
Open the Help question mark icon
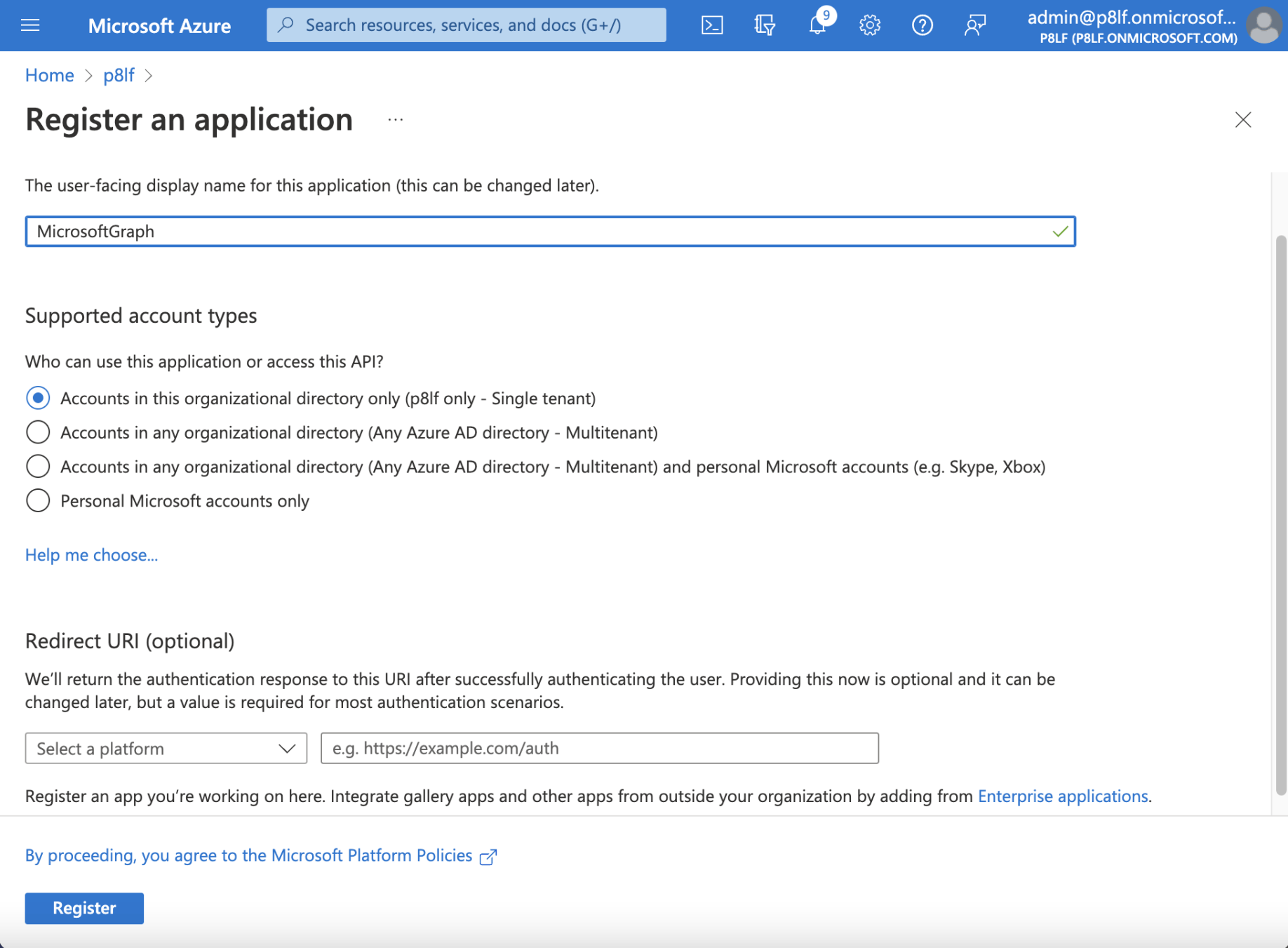[923, 25]
